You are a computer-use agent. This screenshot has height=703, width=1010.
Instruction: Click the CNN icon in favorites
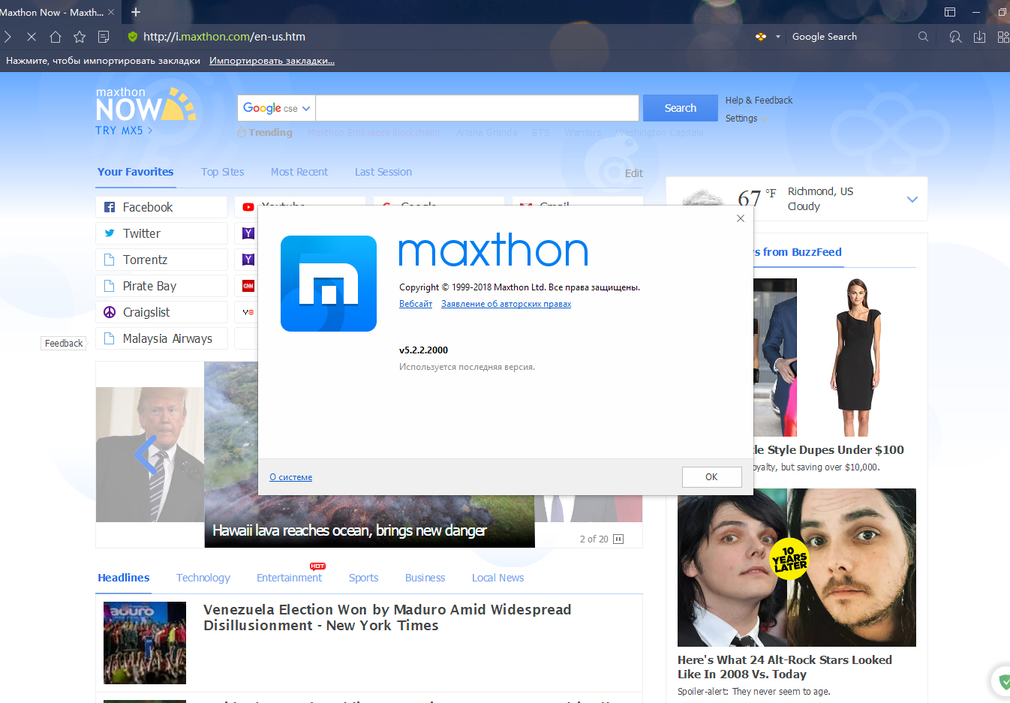[x=248, y=286]
